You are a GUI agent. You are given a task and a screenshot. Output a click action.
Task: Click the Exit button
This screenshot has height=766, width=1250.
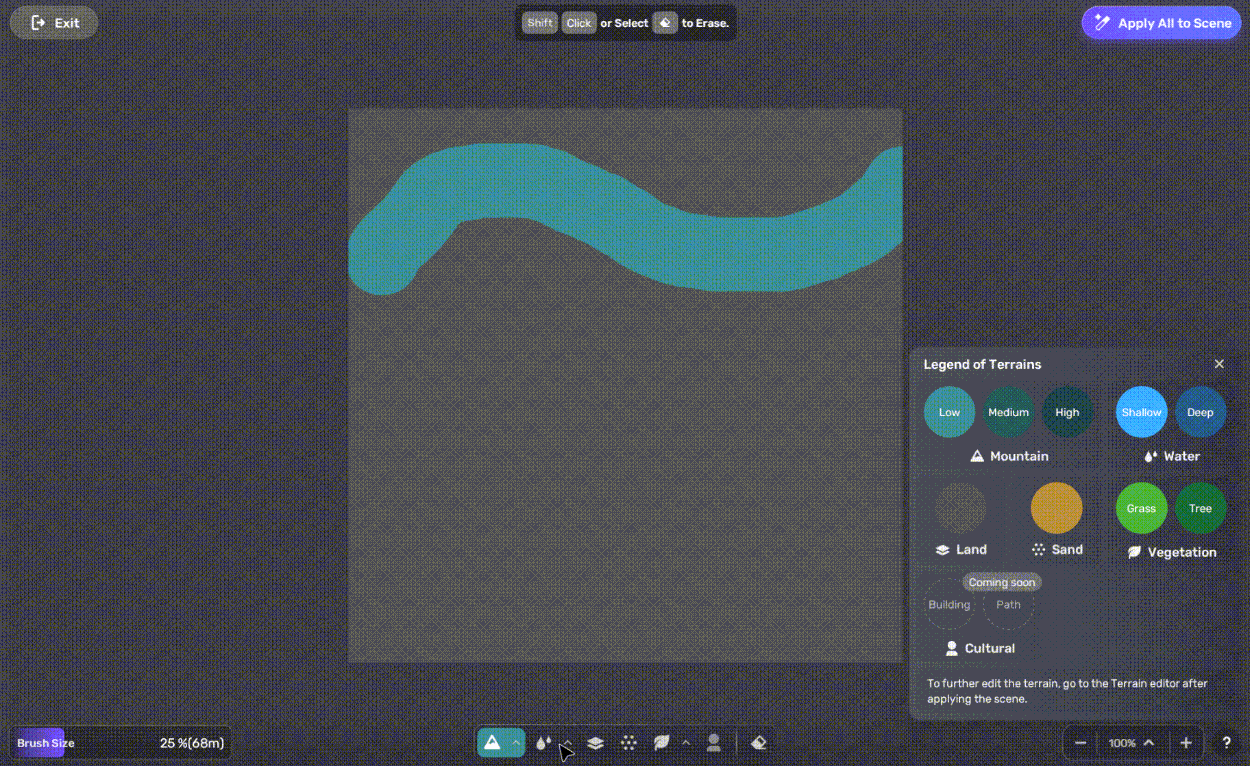tap(54, 23)
